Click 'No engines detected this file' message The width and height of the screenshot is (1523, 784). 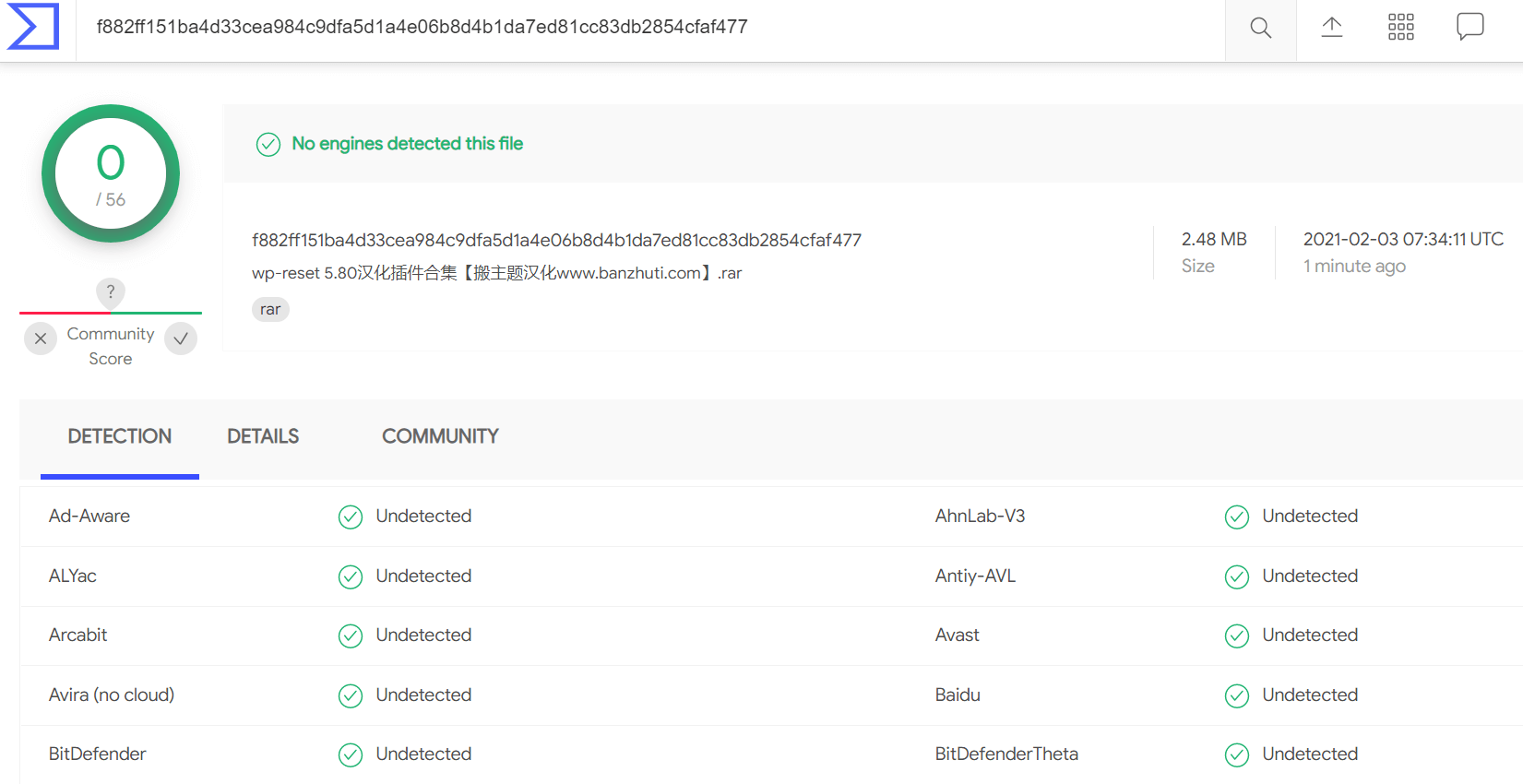tap(408, 143)
